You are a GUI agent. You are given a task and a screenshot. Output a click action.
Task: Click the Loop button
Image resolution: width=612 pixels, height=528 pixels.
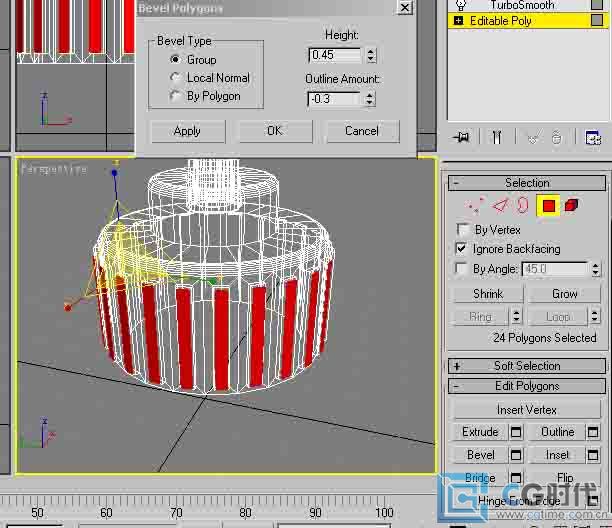pyautogui.click(x=558, y=316)
